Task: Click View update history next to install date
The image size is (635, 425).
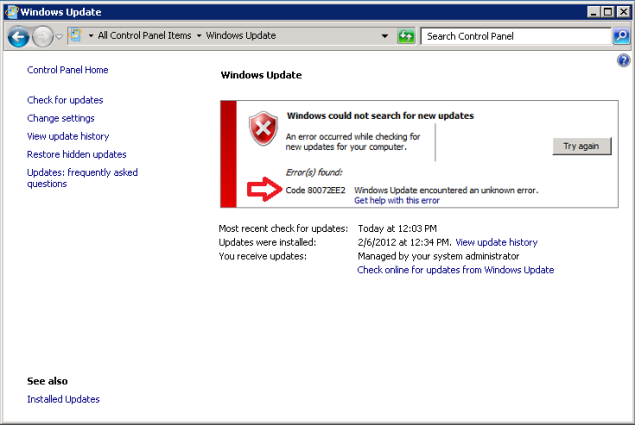Action: (x=496, y=242)
